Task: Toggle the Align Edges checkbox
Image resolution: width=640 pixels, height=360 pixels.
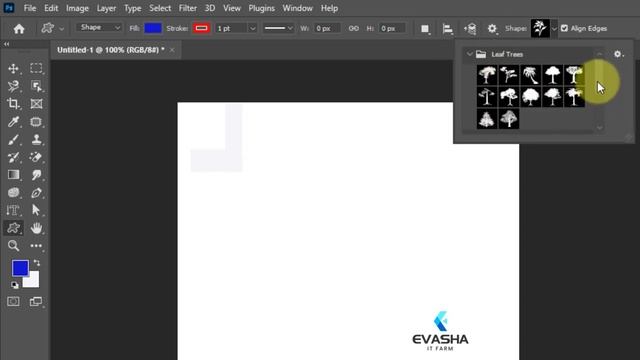Action: click(x=564, y=28)
